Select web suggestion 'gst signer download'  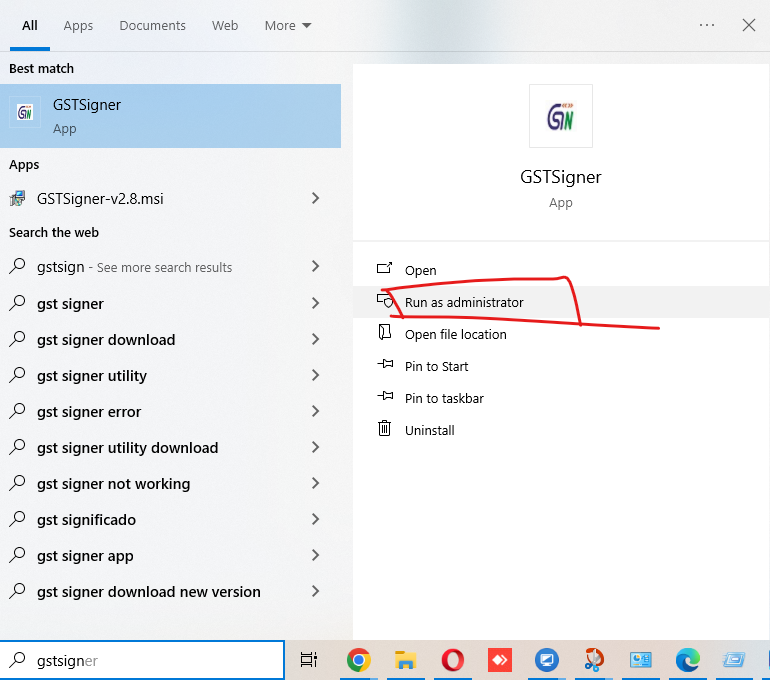pyautogui.click(x=170, y=339)
